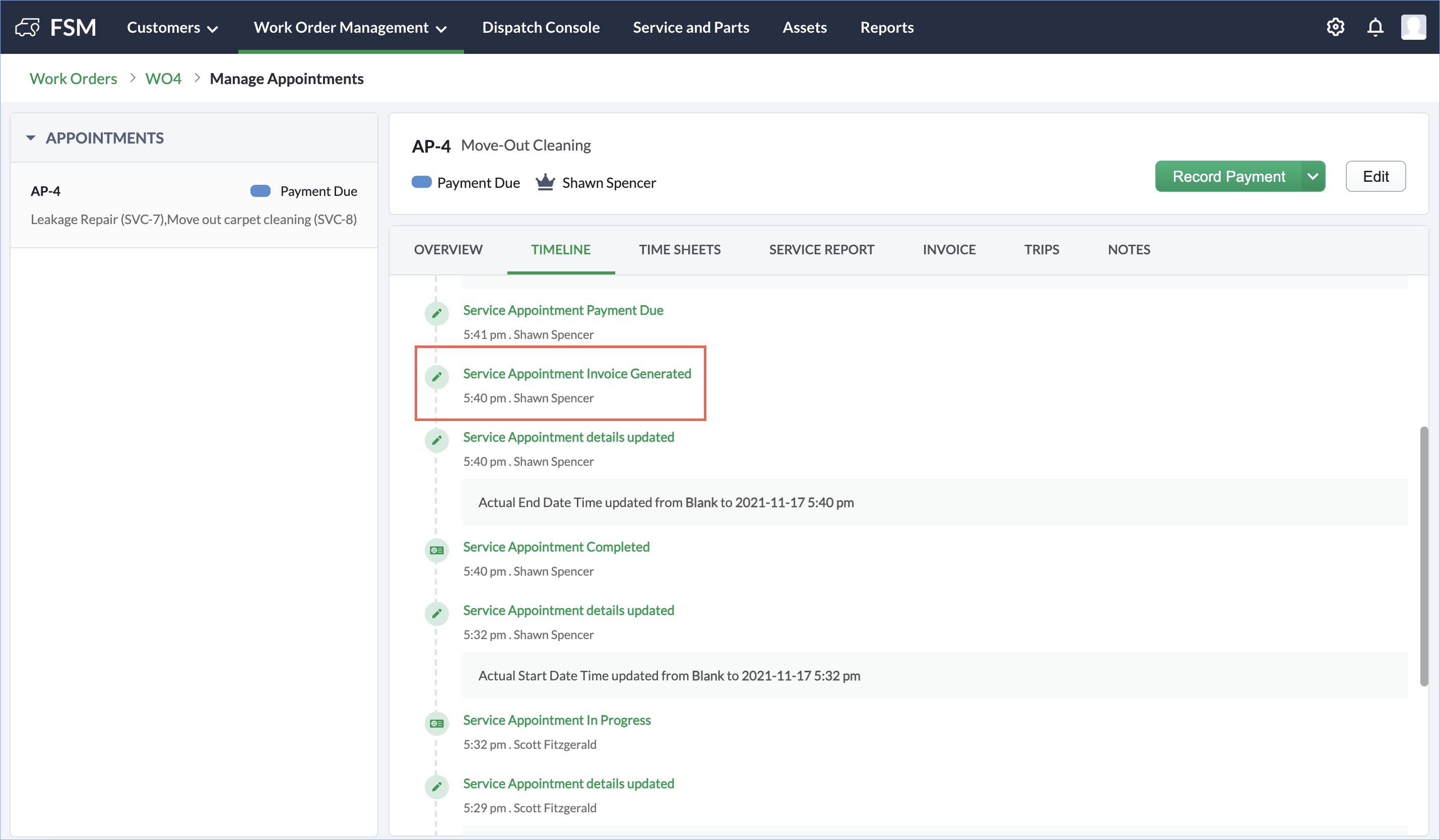This screenshot has width=1440, height=840.
Task: Click the crown icon beside Shawn Spencer
Action: coord(545,182)
